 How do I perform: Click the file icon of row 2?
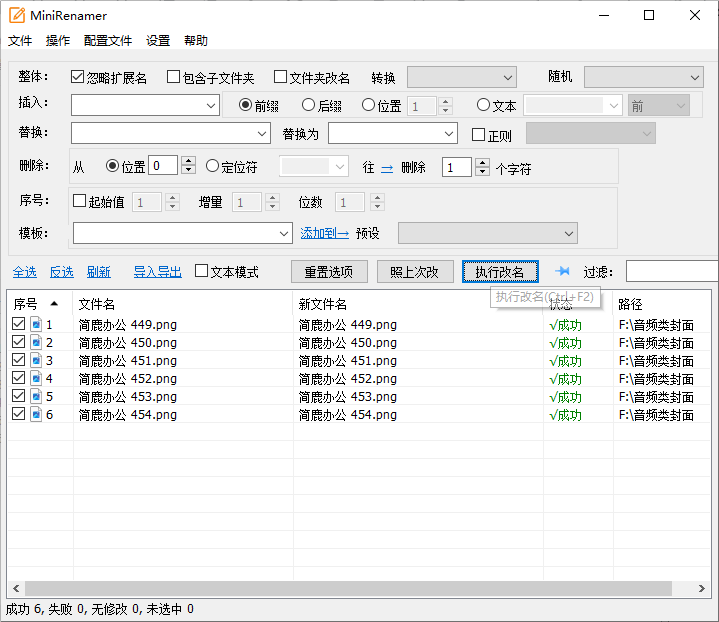(36, 342)
